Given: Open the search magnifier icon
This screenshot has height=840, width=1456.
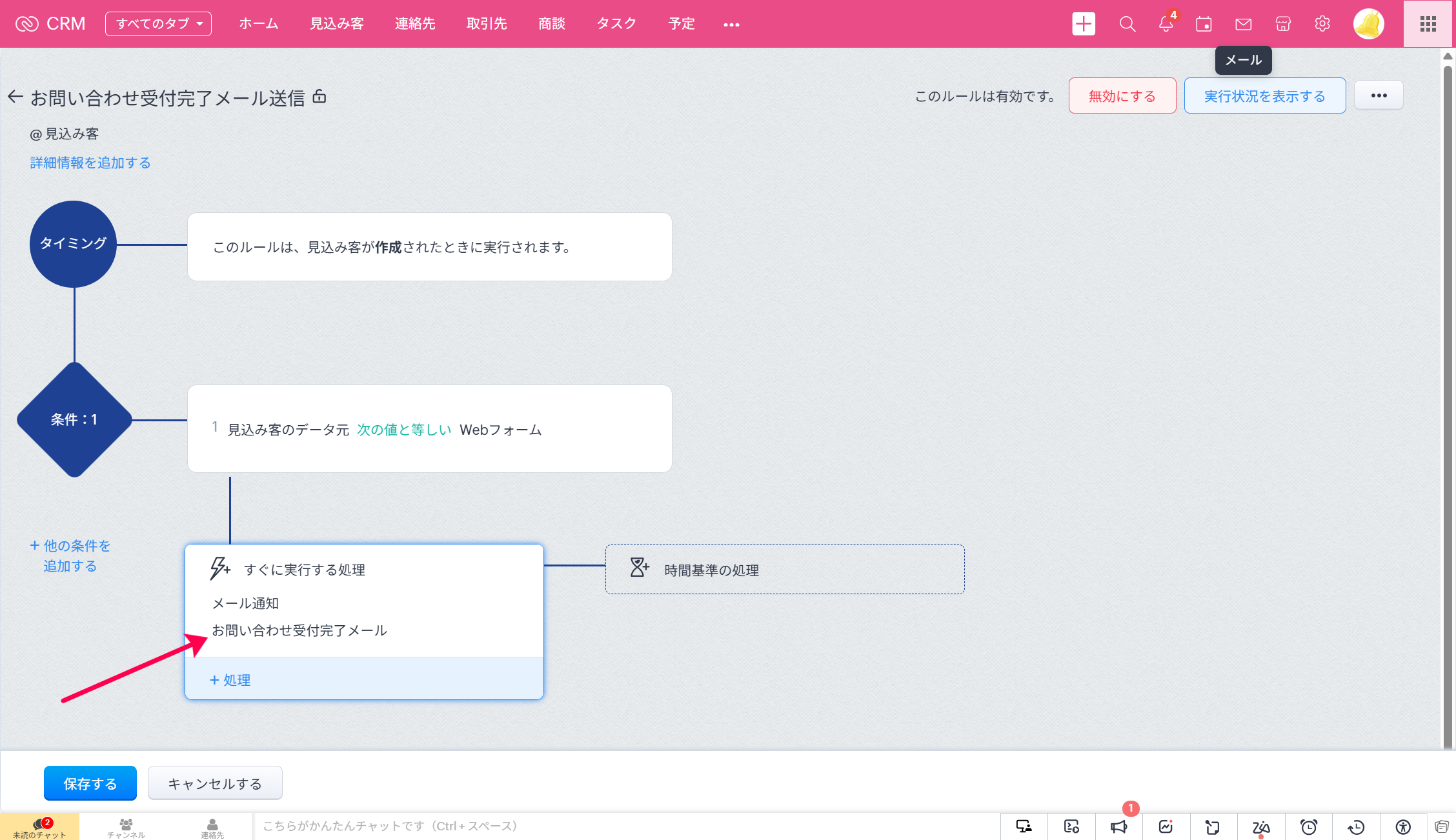Looking at the screenshot, I should click(x=1127, y=24).
